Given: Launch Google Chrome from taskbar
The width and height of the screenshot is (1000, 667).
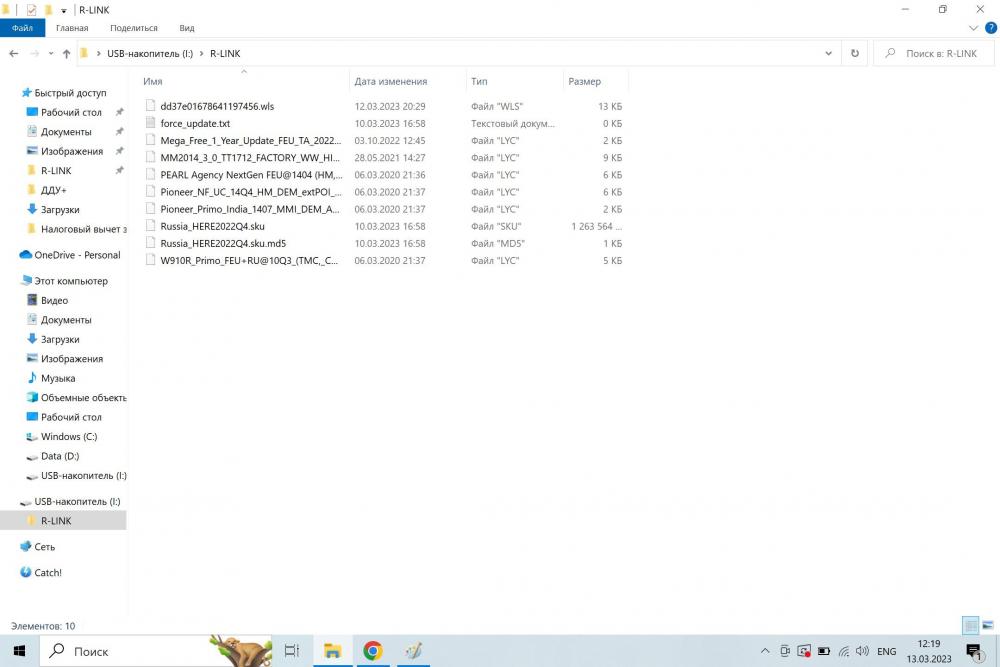Looking at the screenshot, I should (373, 651).
